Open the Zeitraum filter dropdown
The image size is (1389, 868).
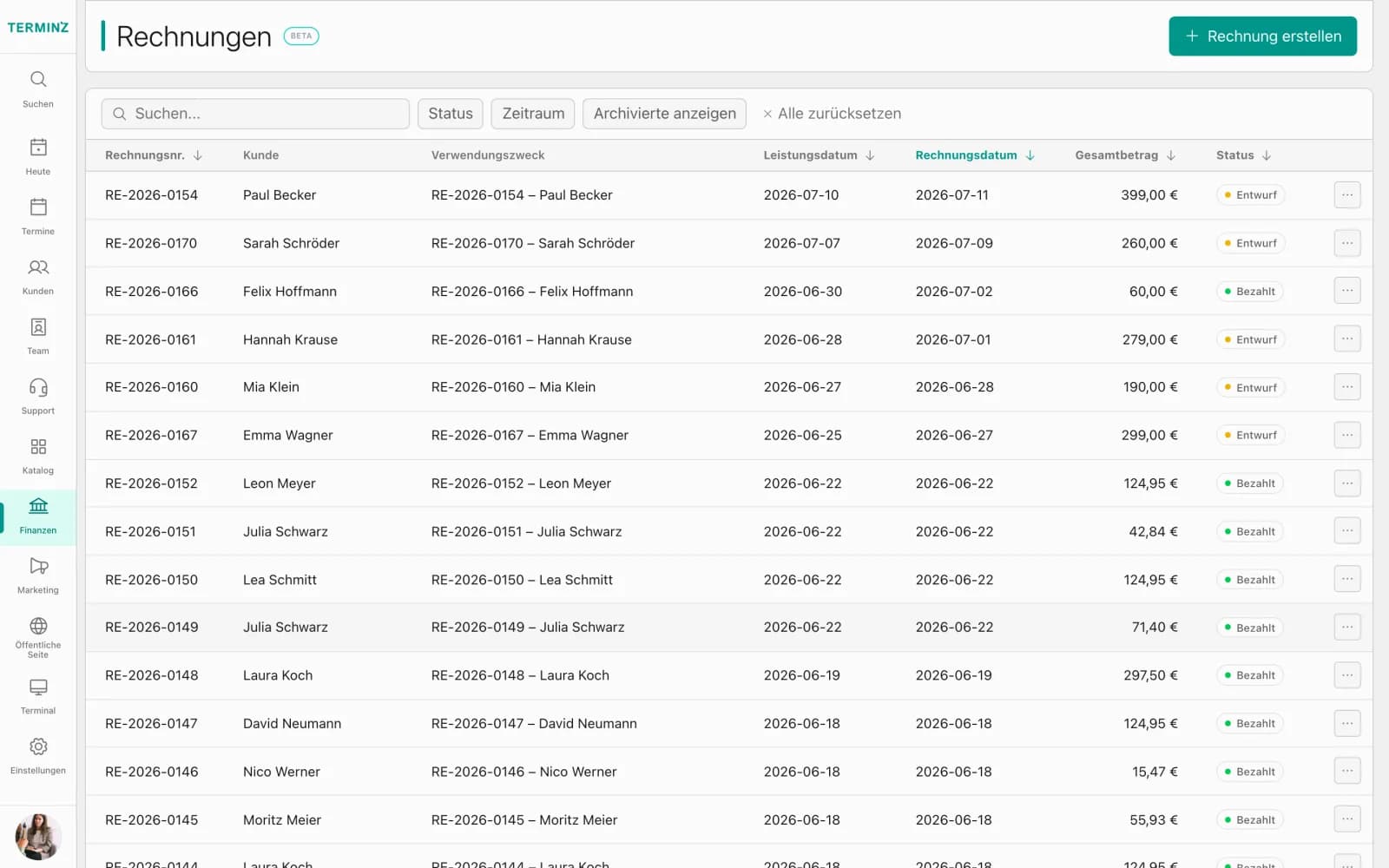coord(533,114)
